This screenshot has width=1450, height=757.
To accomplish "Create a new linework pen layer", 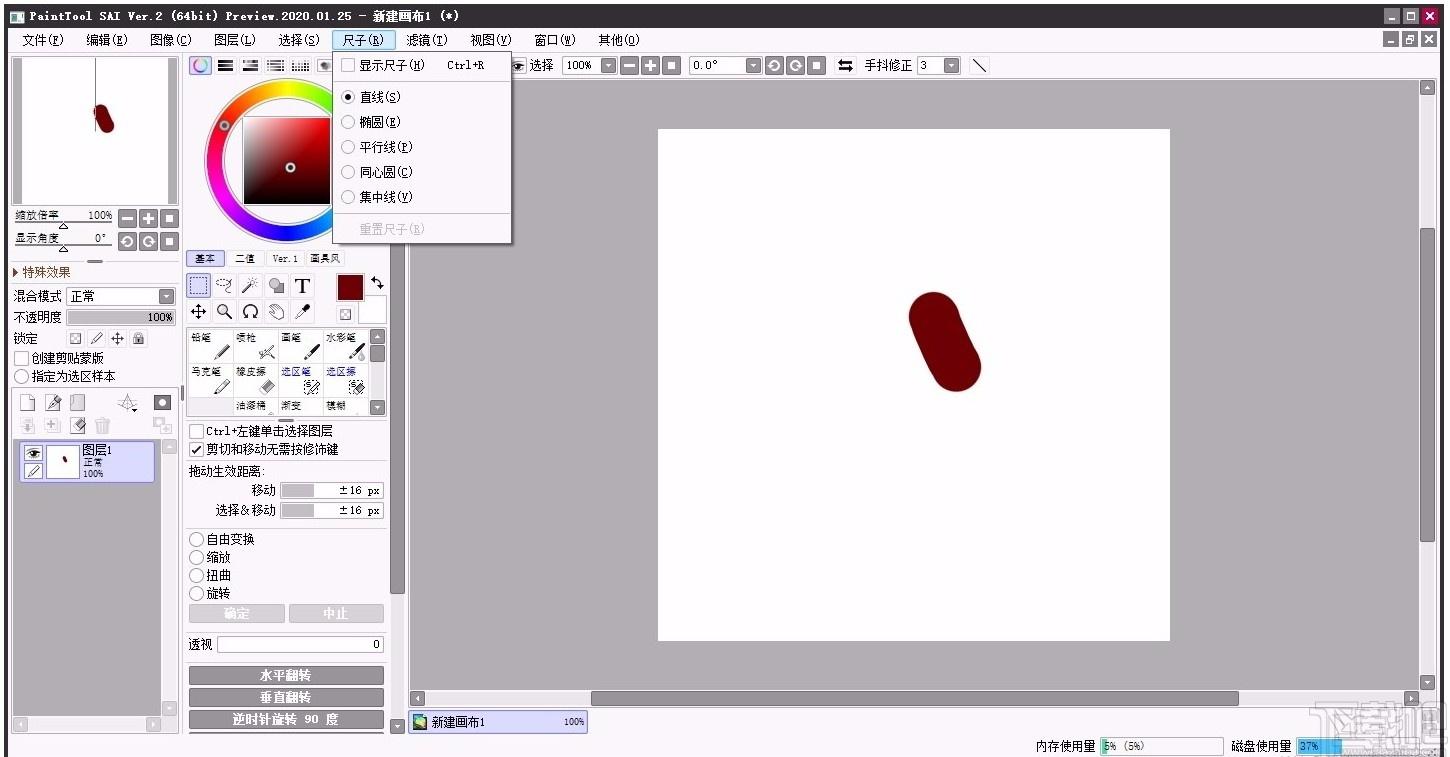I will (x=53, y=402).
